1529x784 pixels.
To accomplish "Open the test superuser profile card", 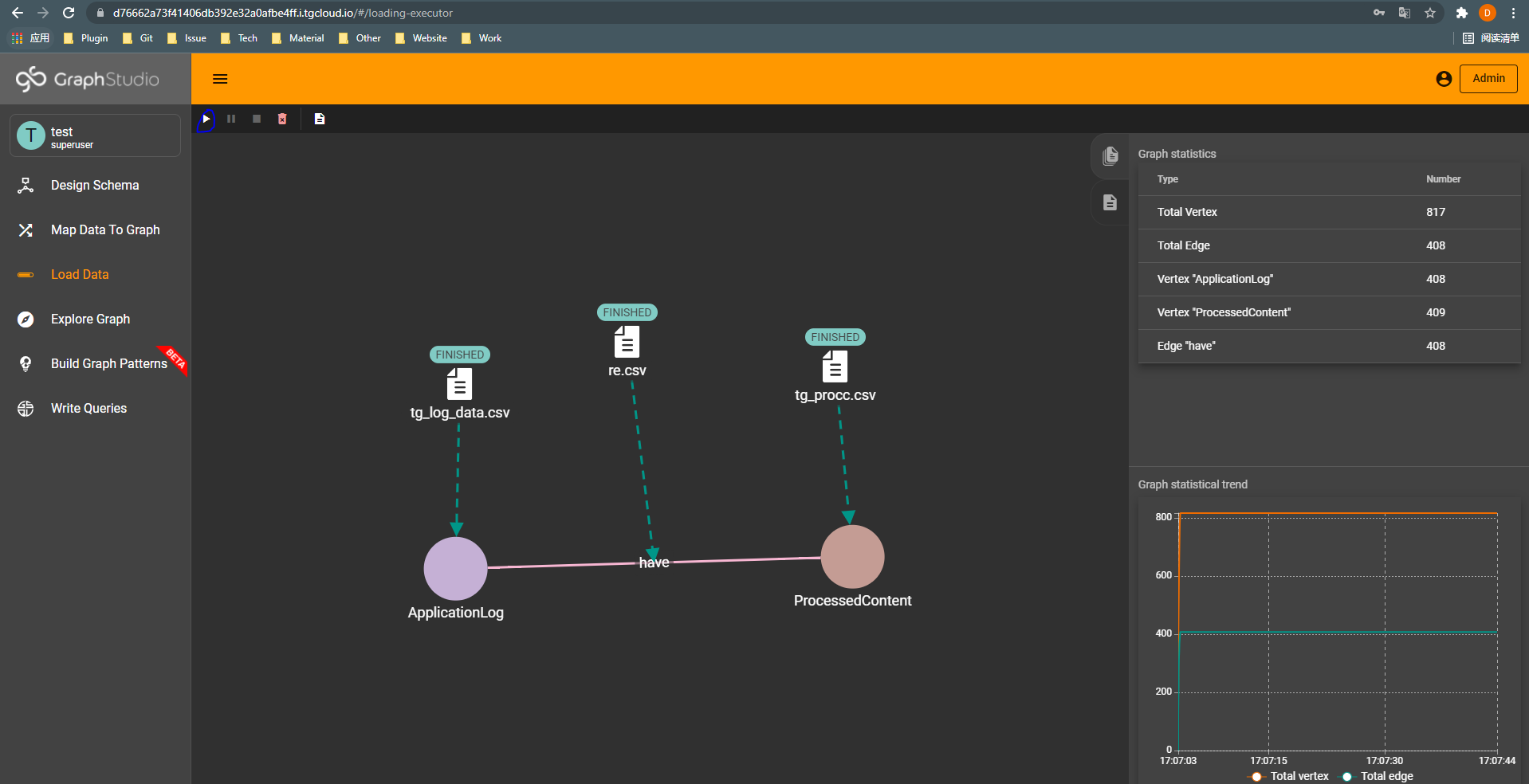I will click(94, 135).
